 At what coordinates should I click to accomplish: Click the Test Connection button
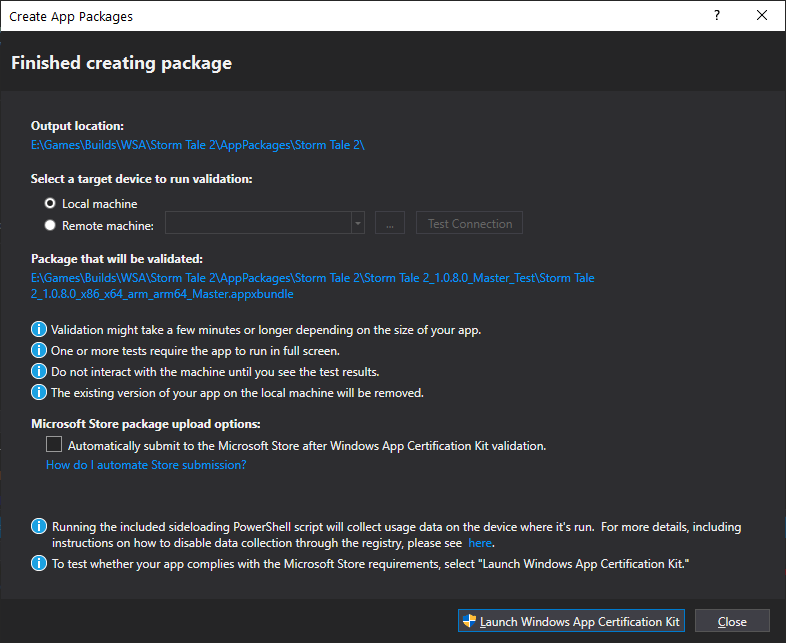pos(470,224)
